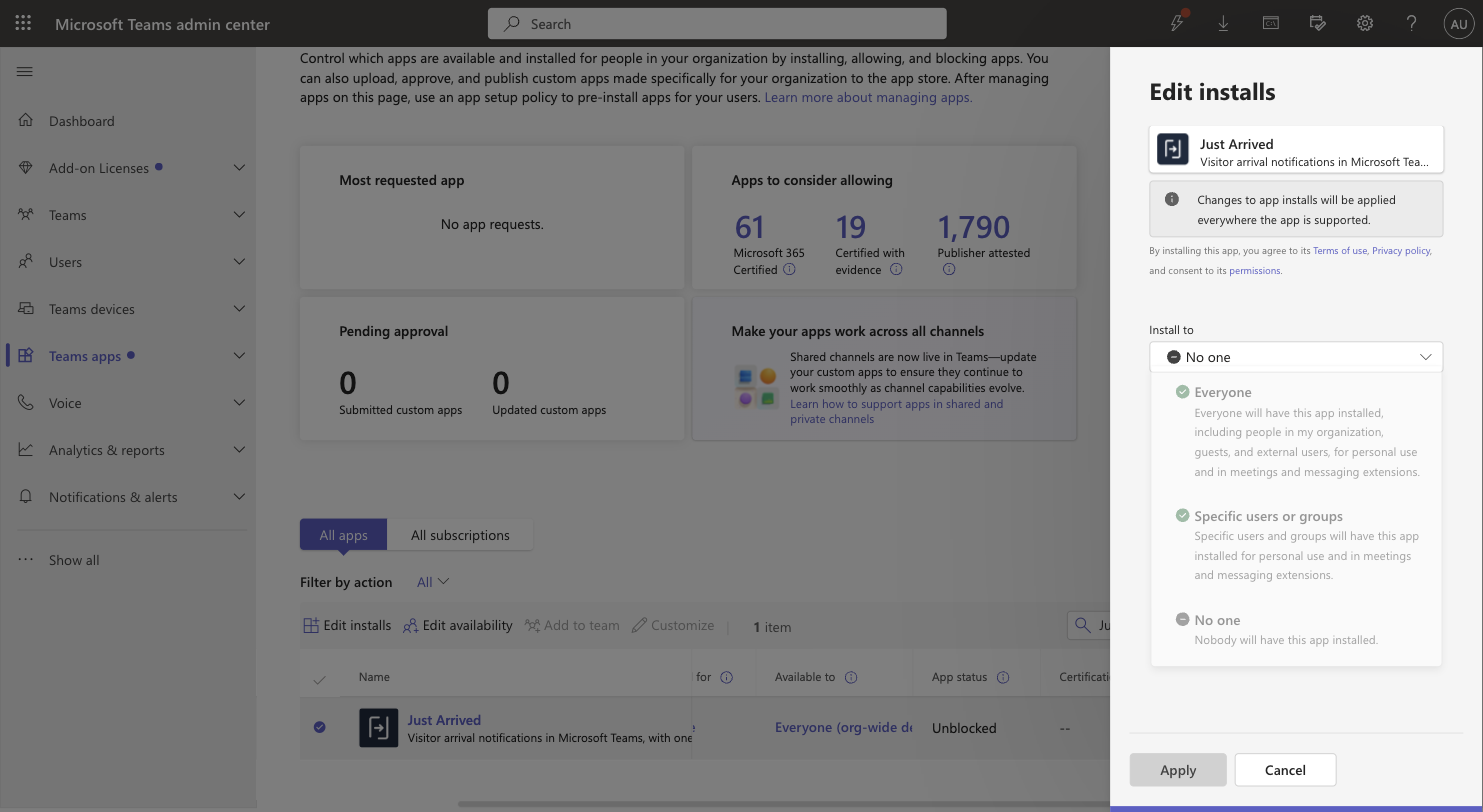Click the Cancel button

pos(1285,770)
